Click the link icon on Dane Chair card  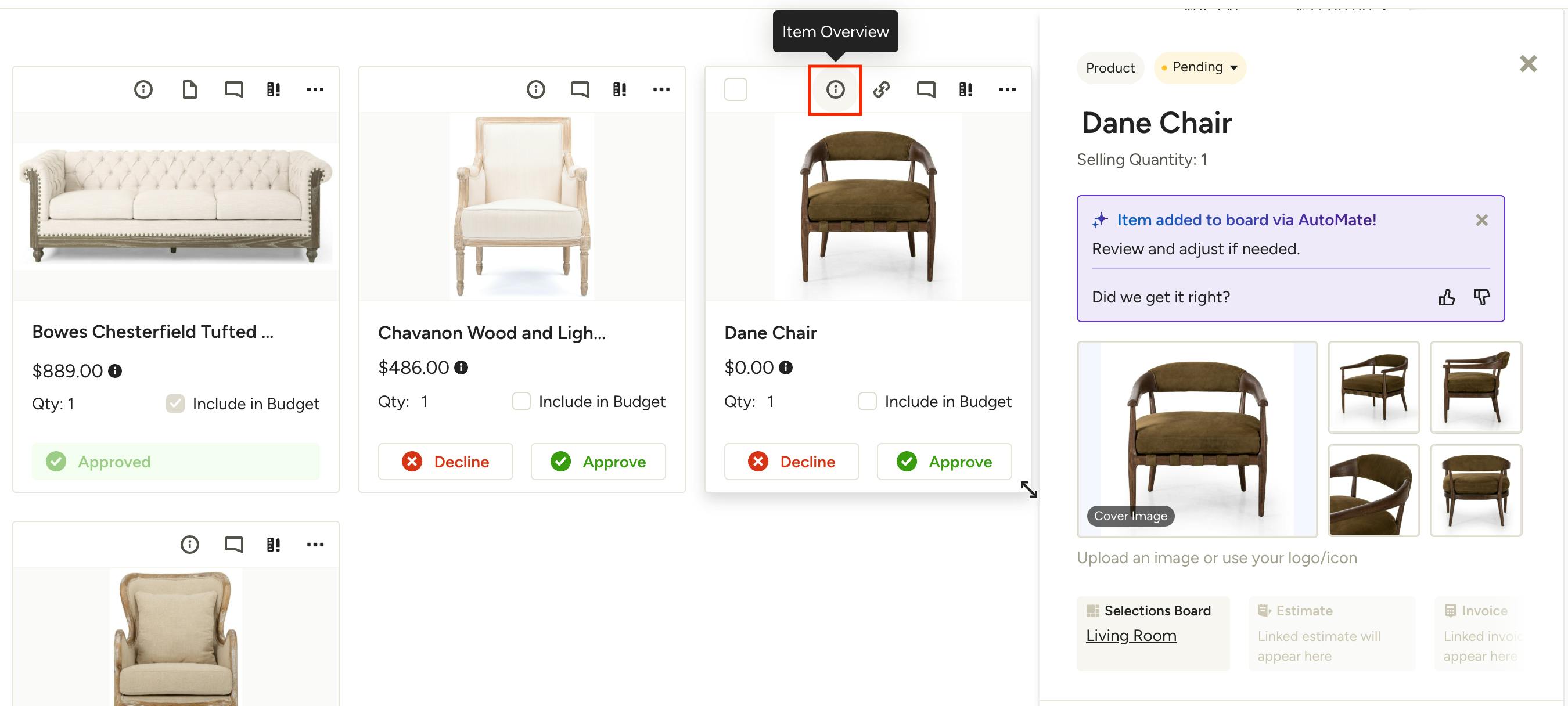pos(881,90)
